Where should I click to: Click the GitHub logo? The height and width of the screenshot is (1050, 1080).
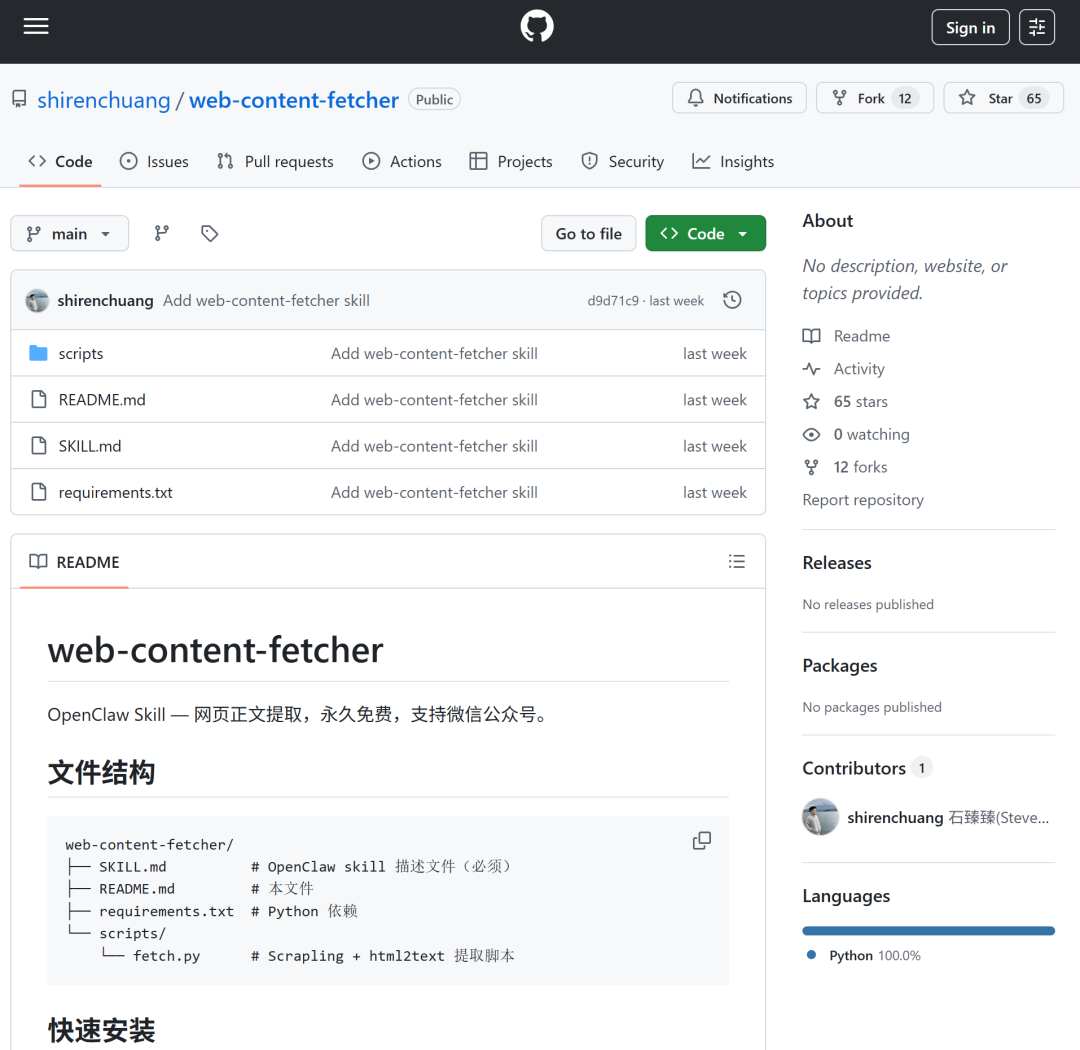[x=537, y=26]
